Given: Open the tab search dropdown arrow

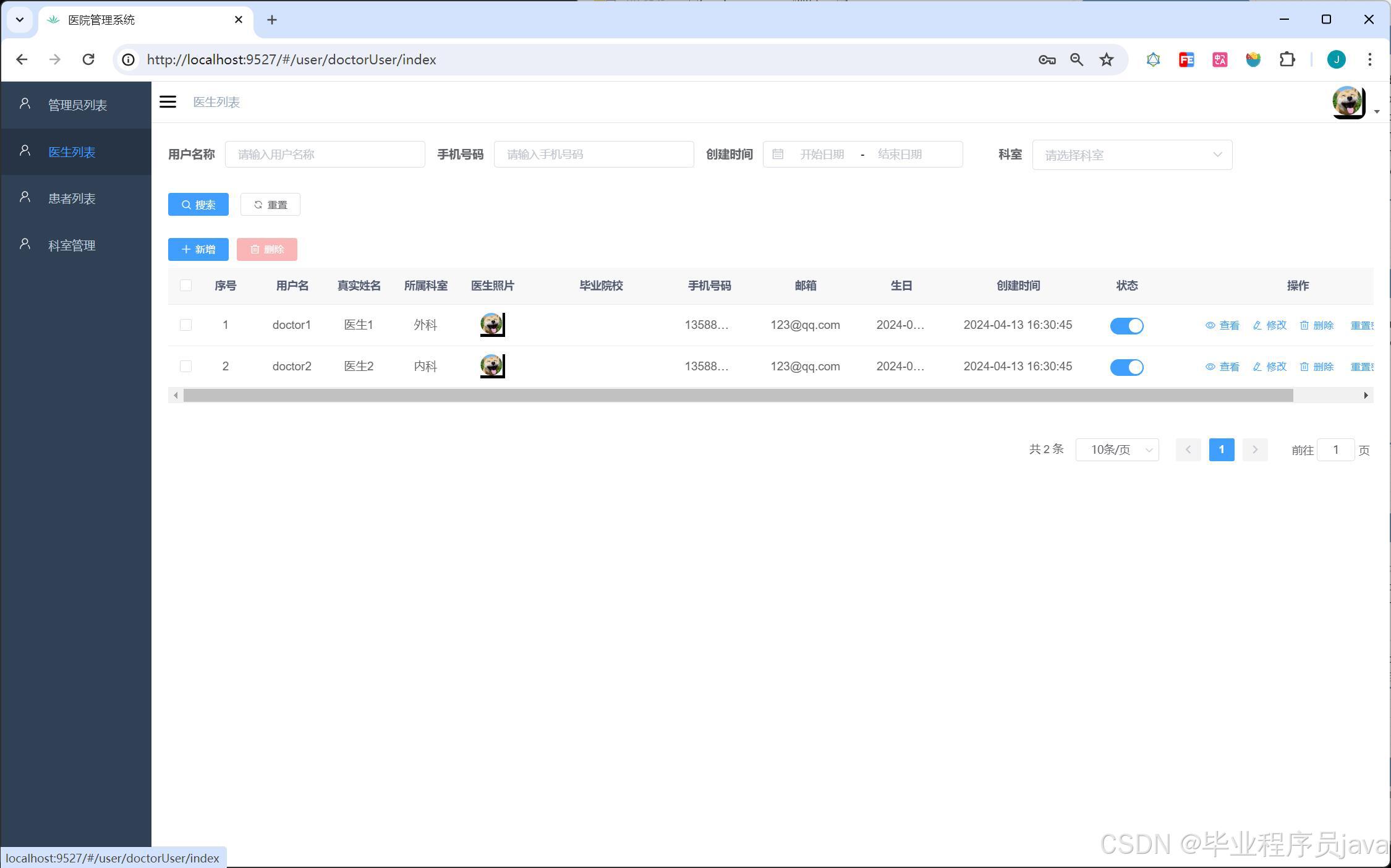Looking at the screenshot, I should (20, 20).
